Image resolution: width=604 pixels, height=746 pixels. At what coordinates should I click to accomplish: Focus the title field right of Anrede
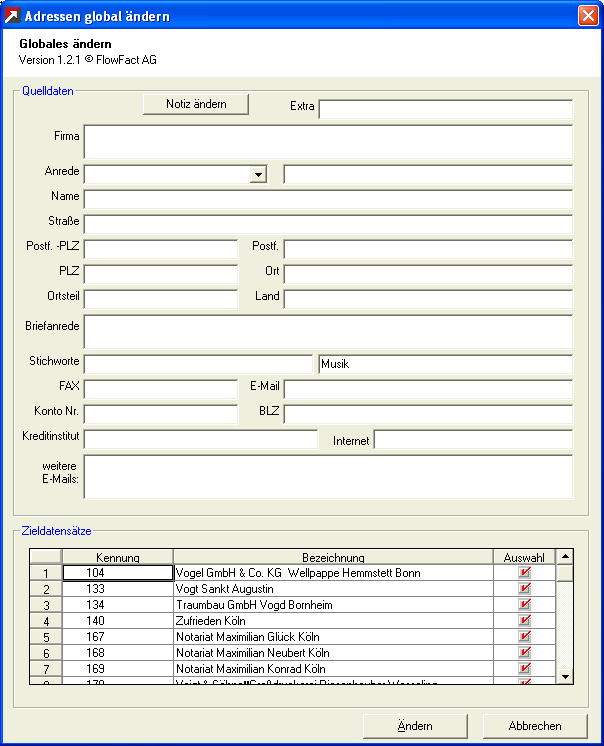(x=428, y=175)
